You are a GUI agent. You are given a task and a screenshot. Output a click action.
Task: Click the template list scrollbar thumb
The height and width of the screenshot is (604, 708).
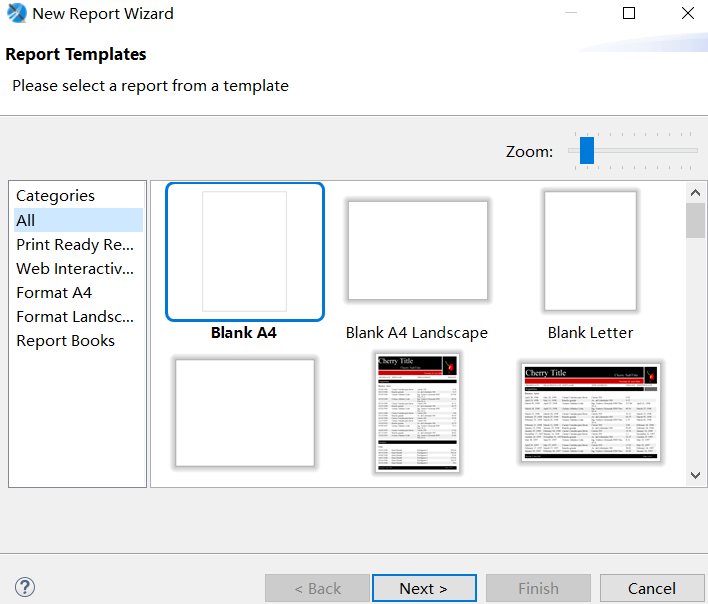tap(695, 220)
